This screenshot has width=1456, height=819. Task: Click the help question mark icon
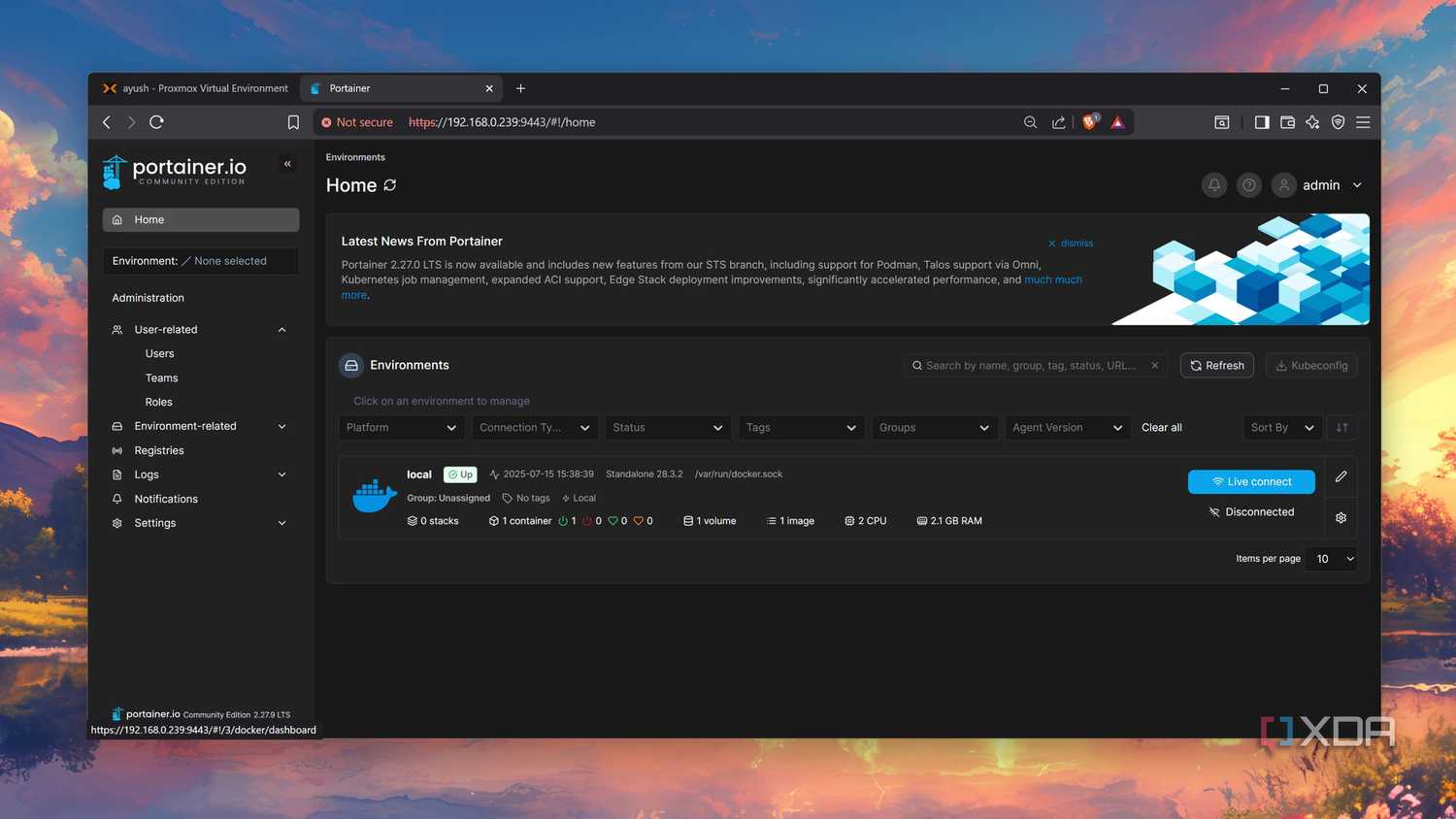pyautogui.click(x=1248, y=184)
